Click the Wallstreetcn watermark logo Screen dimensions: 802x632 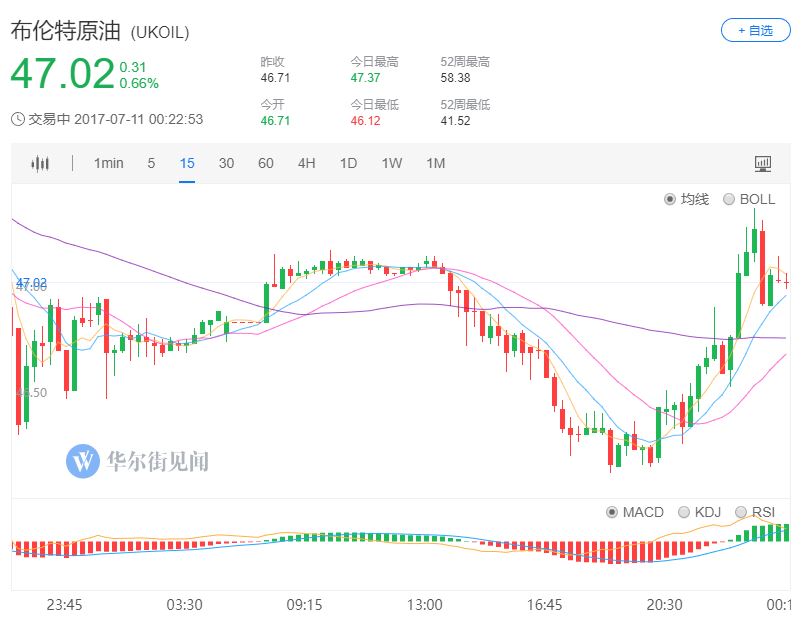point(82,461)
